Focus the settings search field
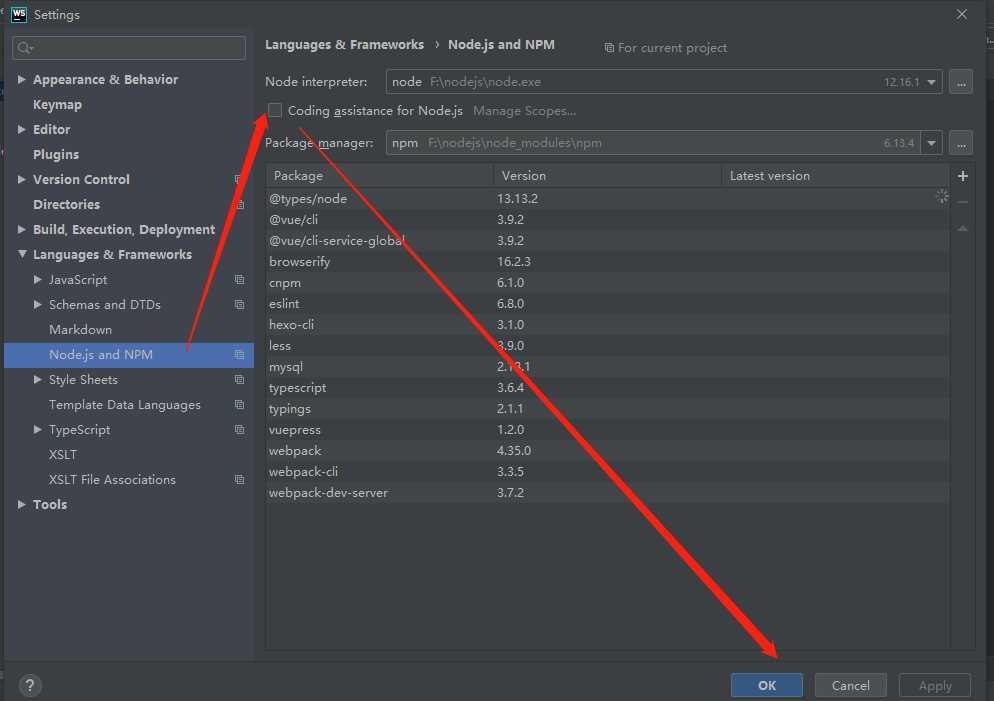The image size is (994, 701). 129,48
